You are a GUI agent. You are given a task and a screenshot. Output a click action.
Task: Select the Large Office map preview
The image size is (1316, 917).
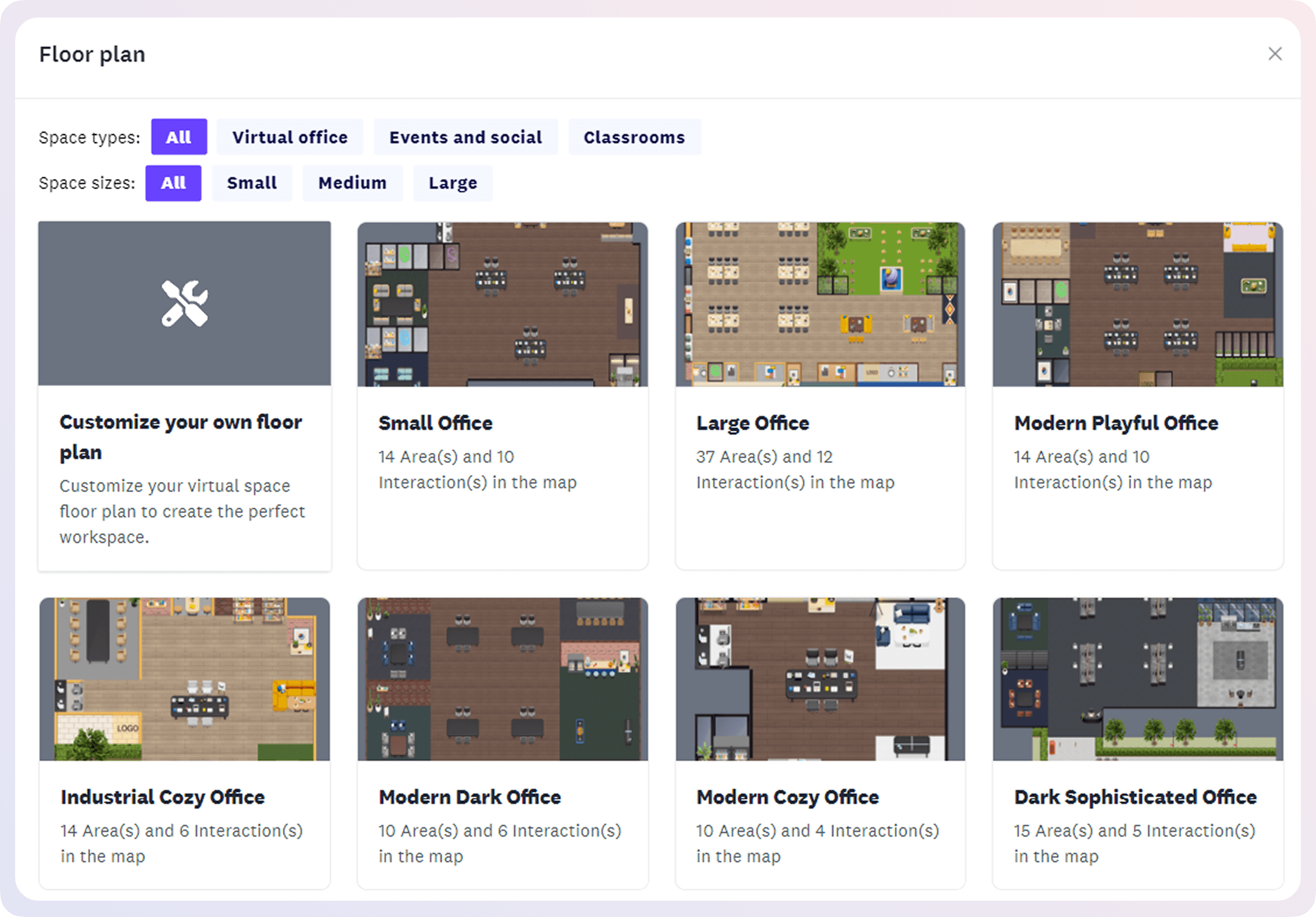click(x=820, y=304)
